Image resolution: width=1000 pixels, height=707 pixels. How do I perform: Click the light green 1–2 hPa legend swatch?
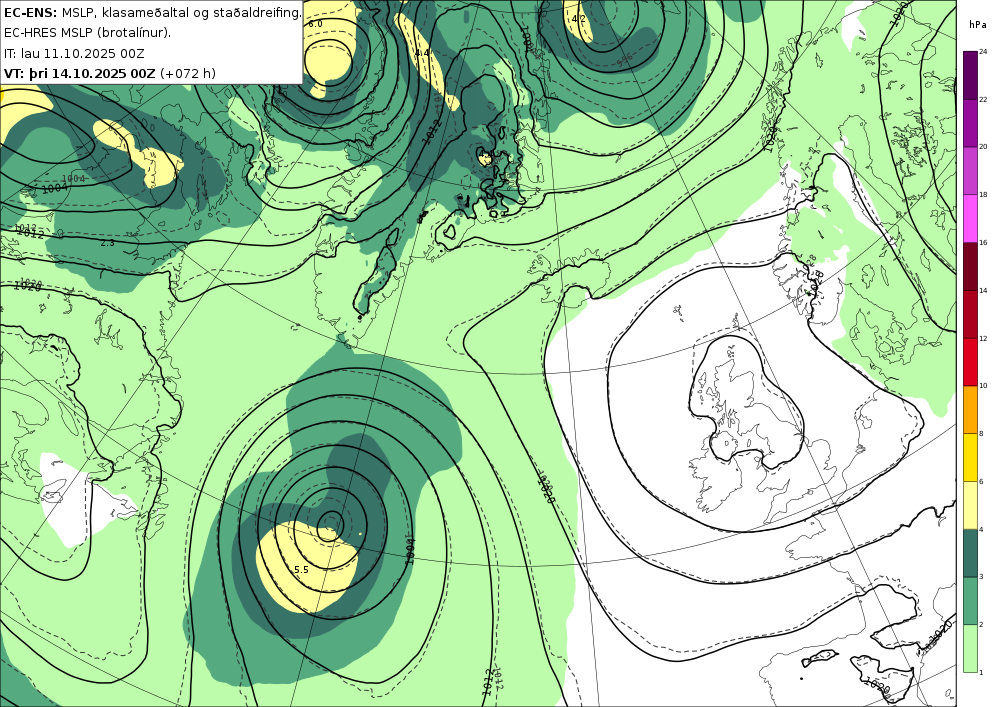[970, 648]
